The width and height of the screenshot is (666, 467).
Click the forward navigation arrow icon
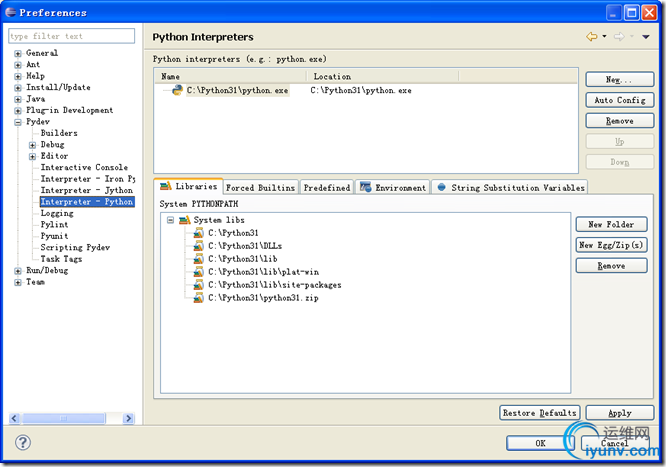[x=619, y=37]
